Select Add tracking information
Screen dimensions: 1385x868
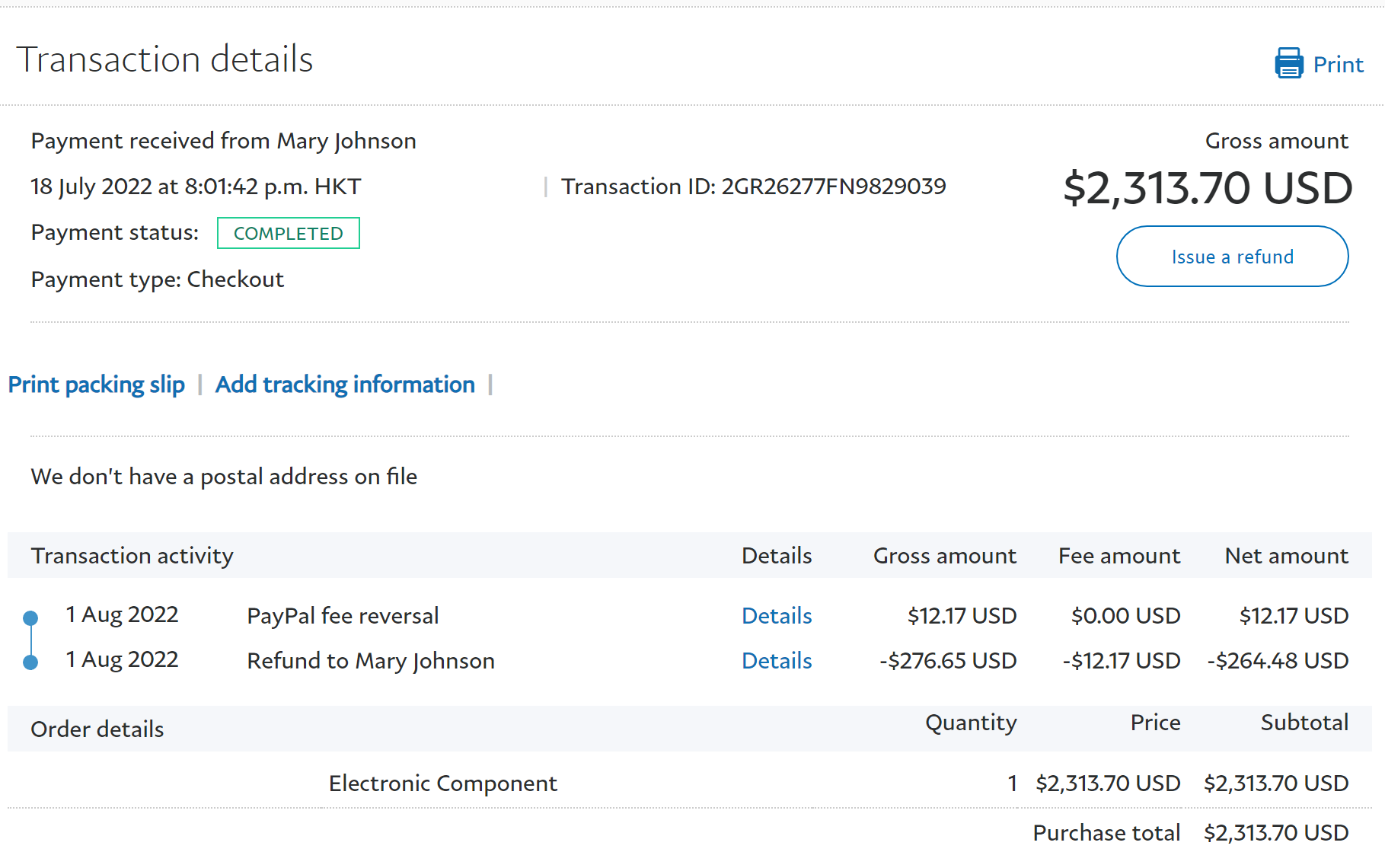click(345, 385)
